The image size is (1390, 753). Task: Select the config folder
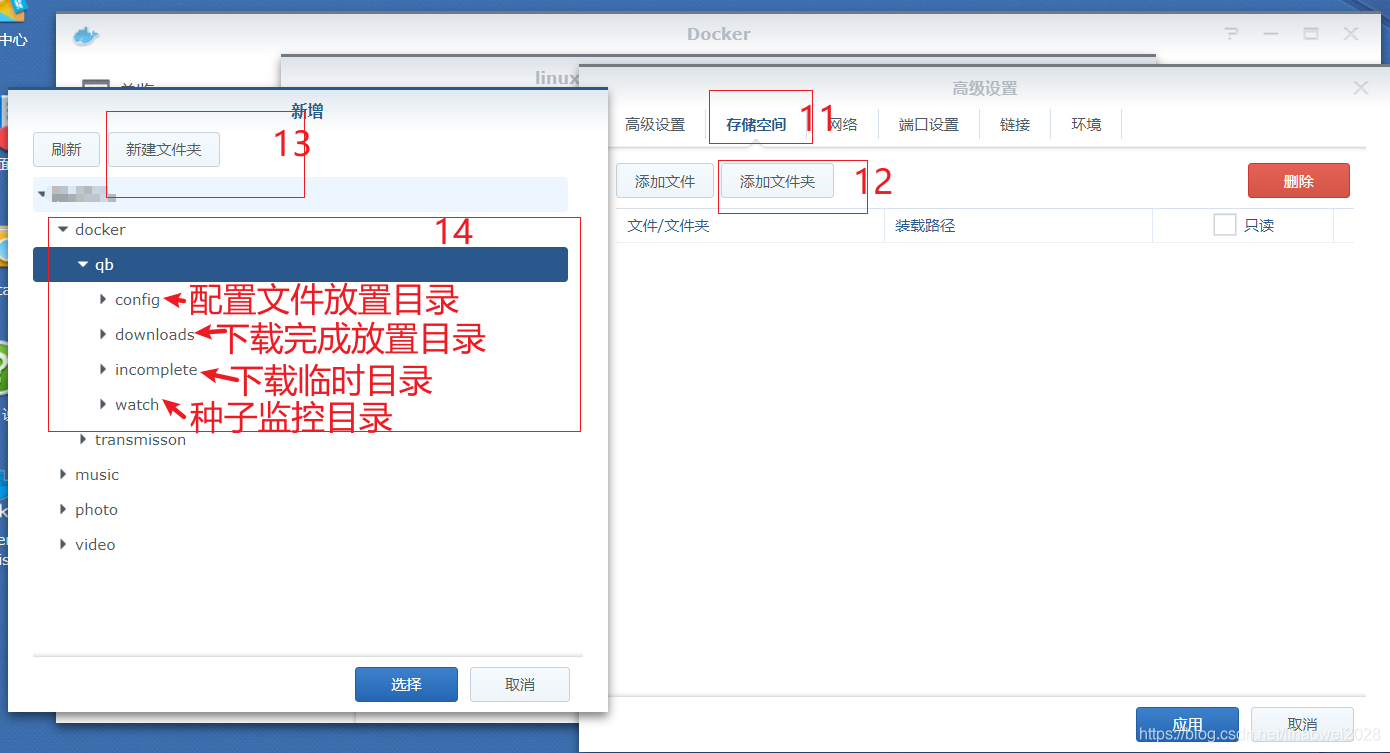[x=137, y=300]
